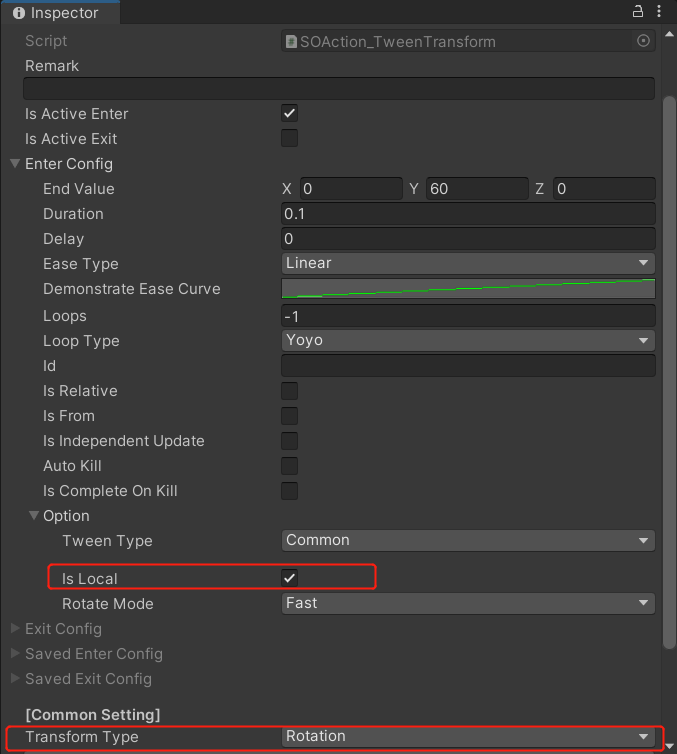Open the Inspector three-dot options menu
Screen dimensions: 677x754
pyautogui.click(x=659, y=12)
